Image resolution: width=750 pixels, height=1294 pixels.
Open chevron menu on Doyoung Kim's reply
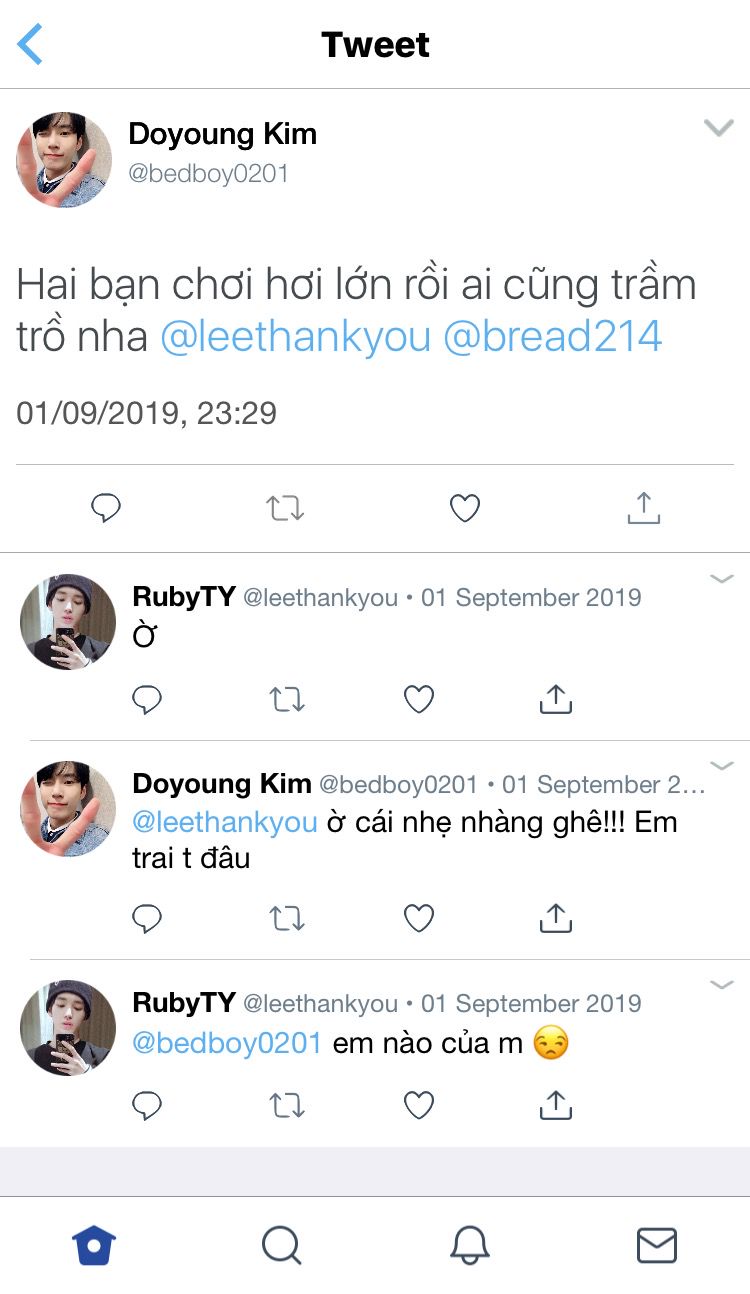[x=721, y=766]
